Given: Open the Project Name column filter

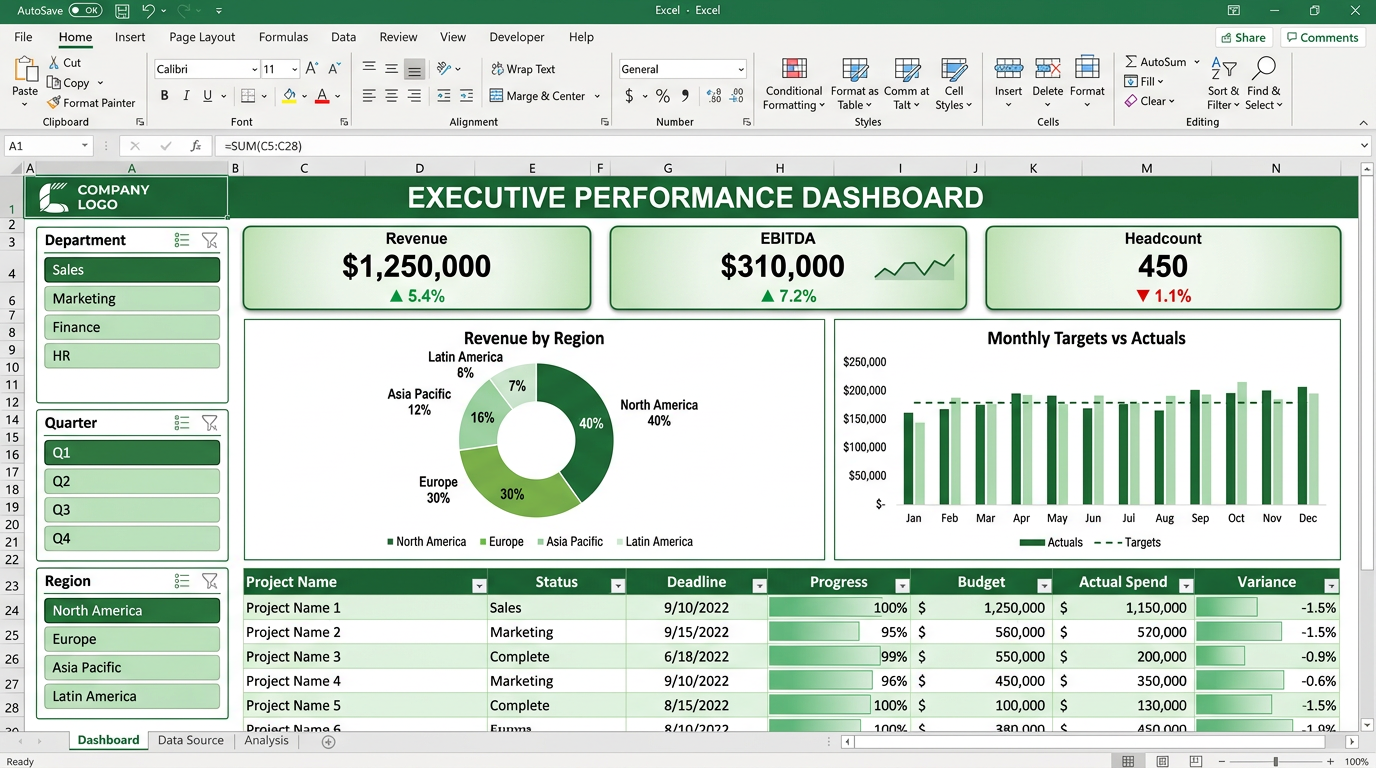Looking at the screenshot, I should (x=479, y=586).
